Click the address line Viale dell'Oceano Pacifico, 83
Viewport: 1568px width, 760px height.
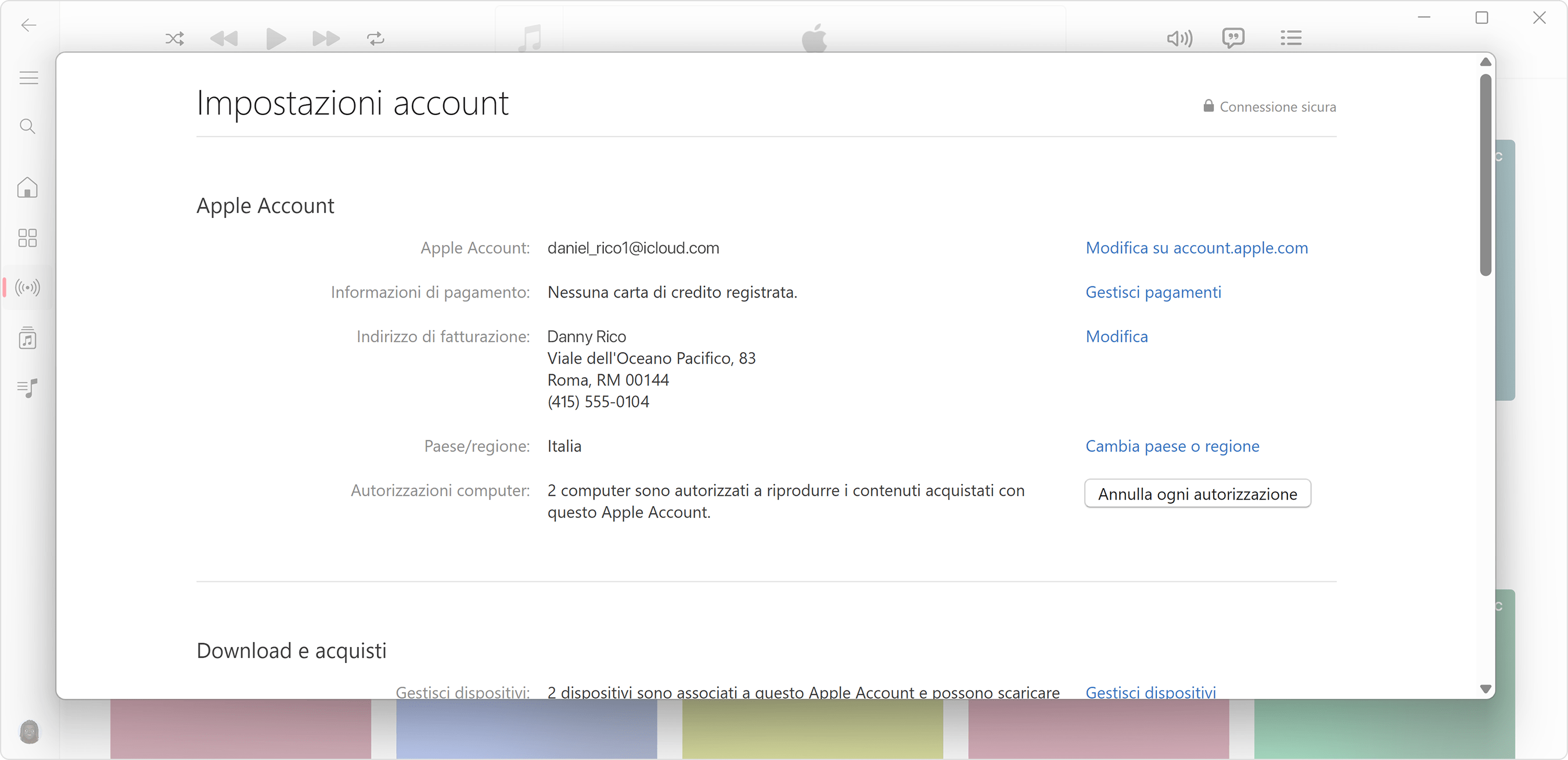click(652, 358)
